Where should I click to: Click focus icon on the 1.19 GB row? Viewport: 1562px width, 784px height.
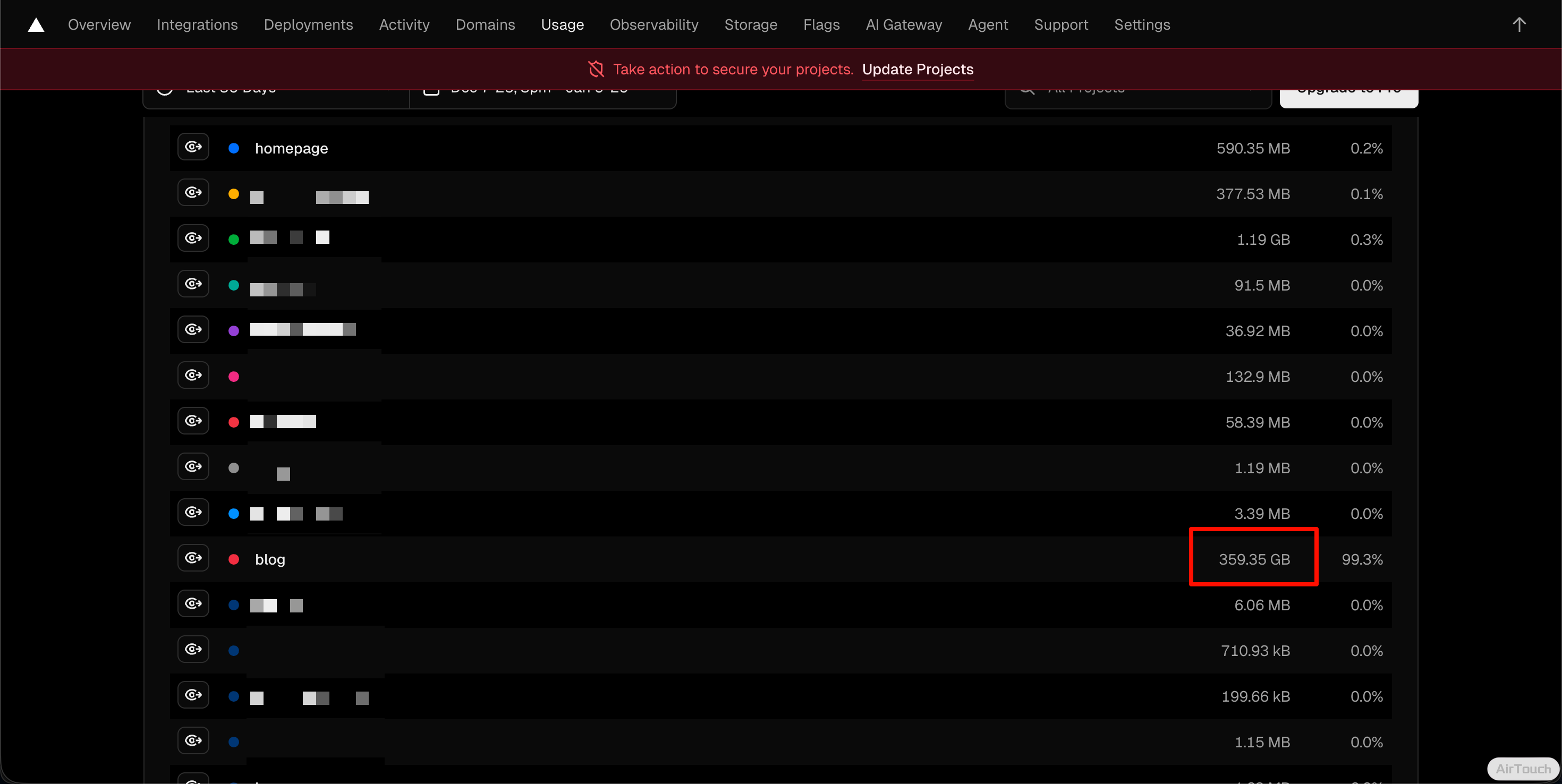(193, 238)
